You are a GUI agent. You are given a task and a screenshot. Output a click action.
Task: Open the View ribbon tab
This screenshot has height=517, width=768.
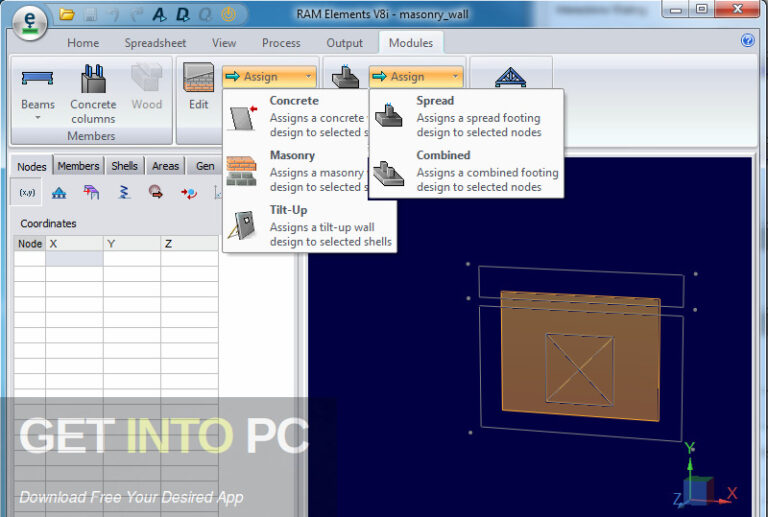(x=224, y=43)
